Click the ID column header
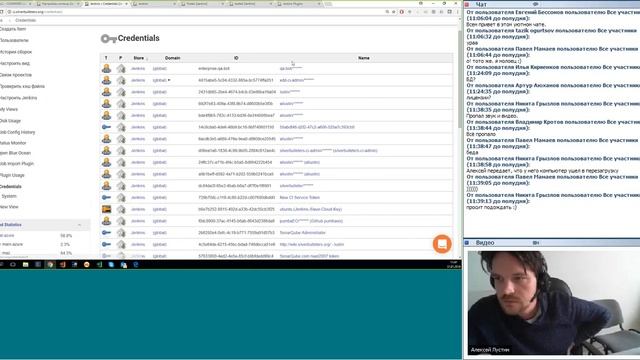The height and width of the screenshot is (360, 640). coord(236,58)
